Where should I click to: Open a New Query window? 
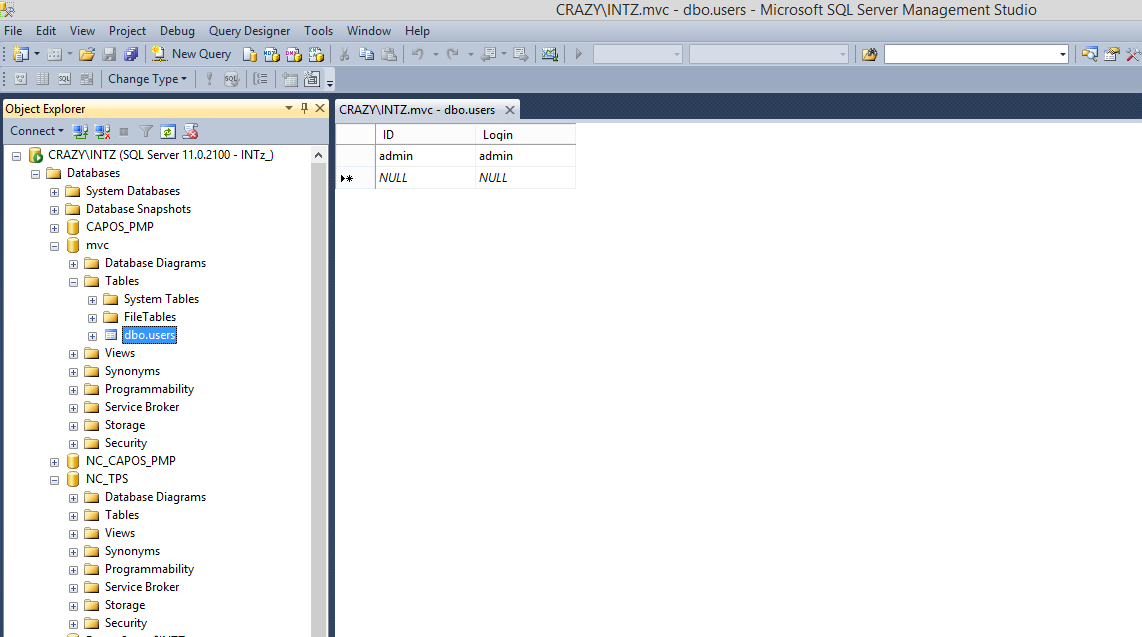pos(192,54)
